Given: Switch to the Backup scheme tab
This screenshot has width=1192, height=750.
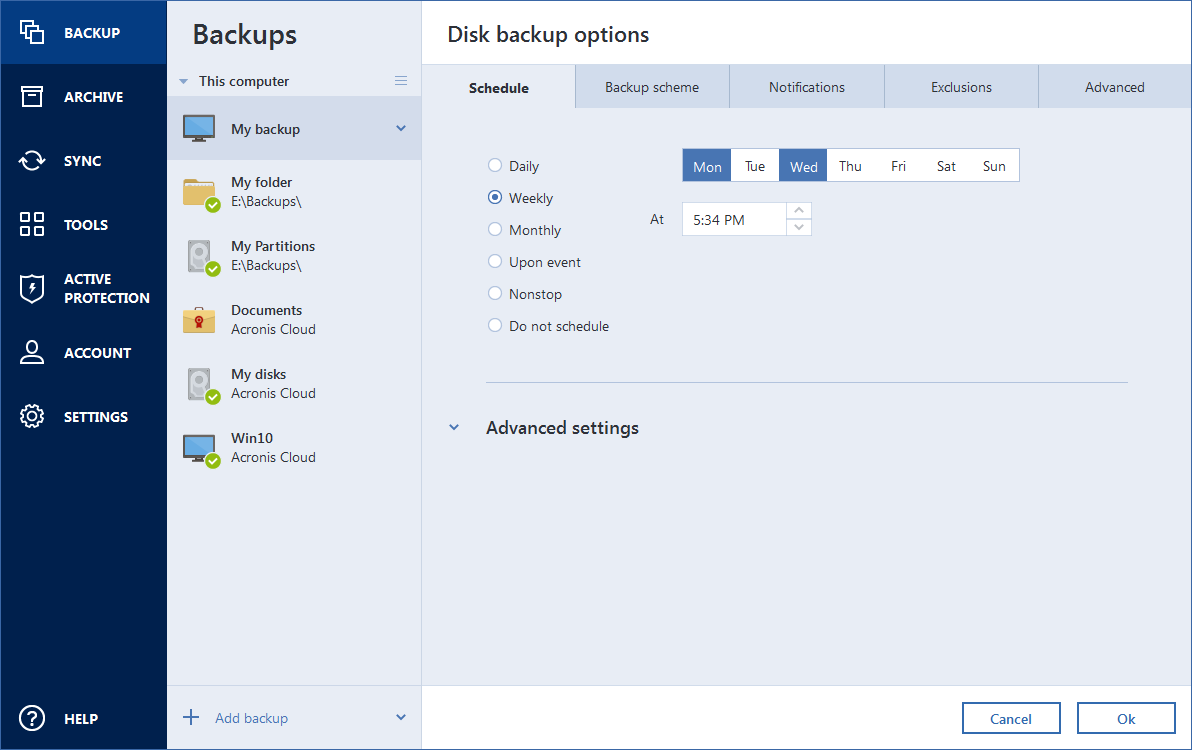Looking at the screenshot, I should tap(652, 87).
